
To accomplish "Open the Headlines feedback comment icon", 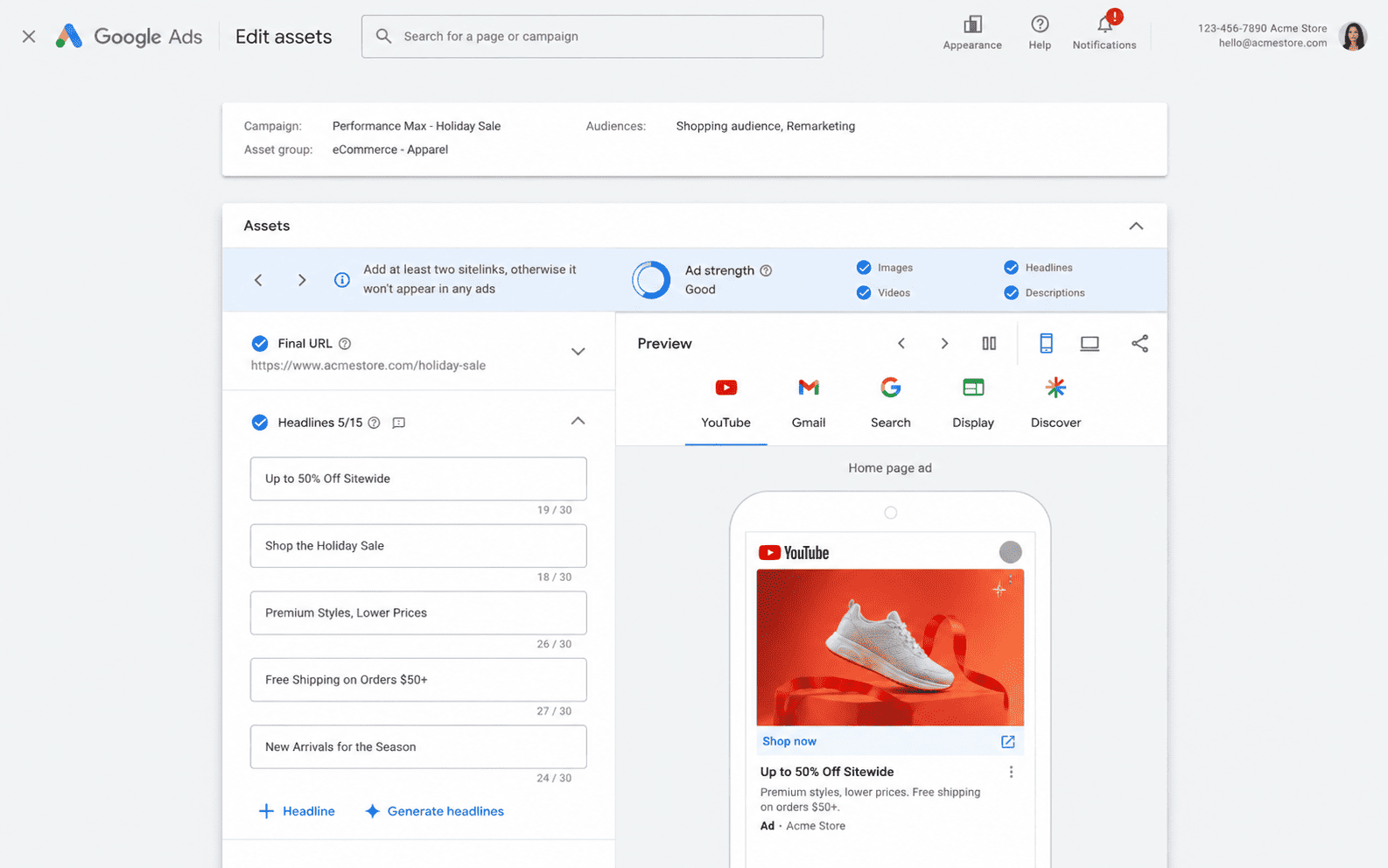I will click(399, 423).
